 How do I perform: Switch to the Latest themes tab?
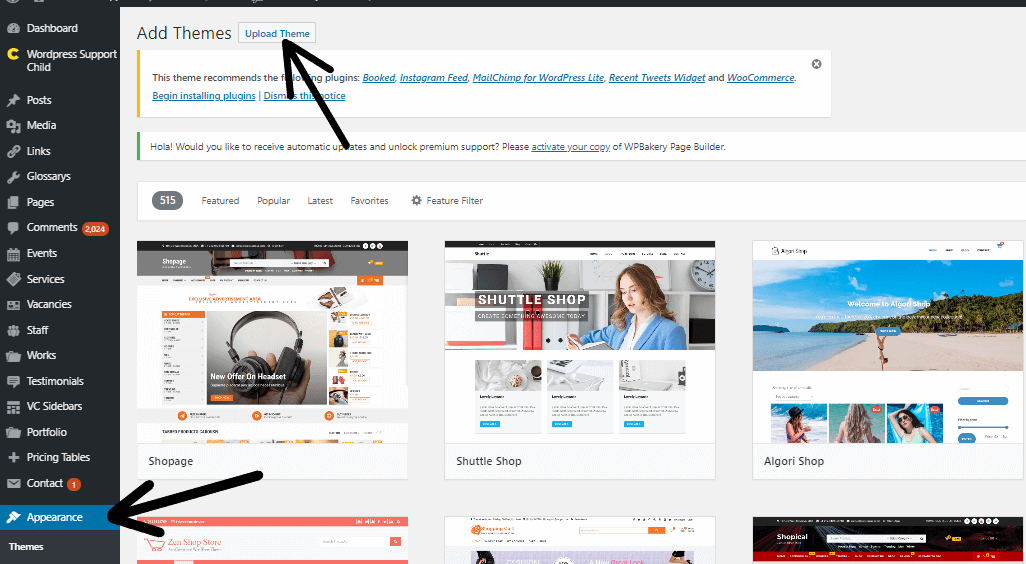click(x=320, y=201)
